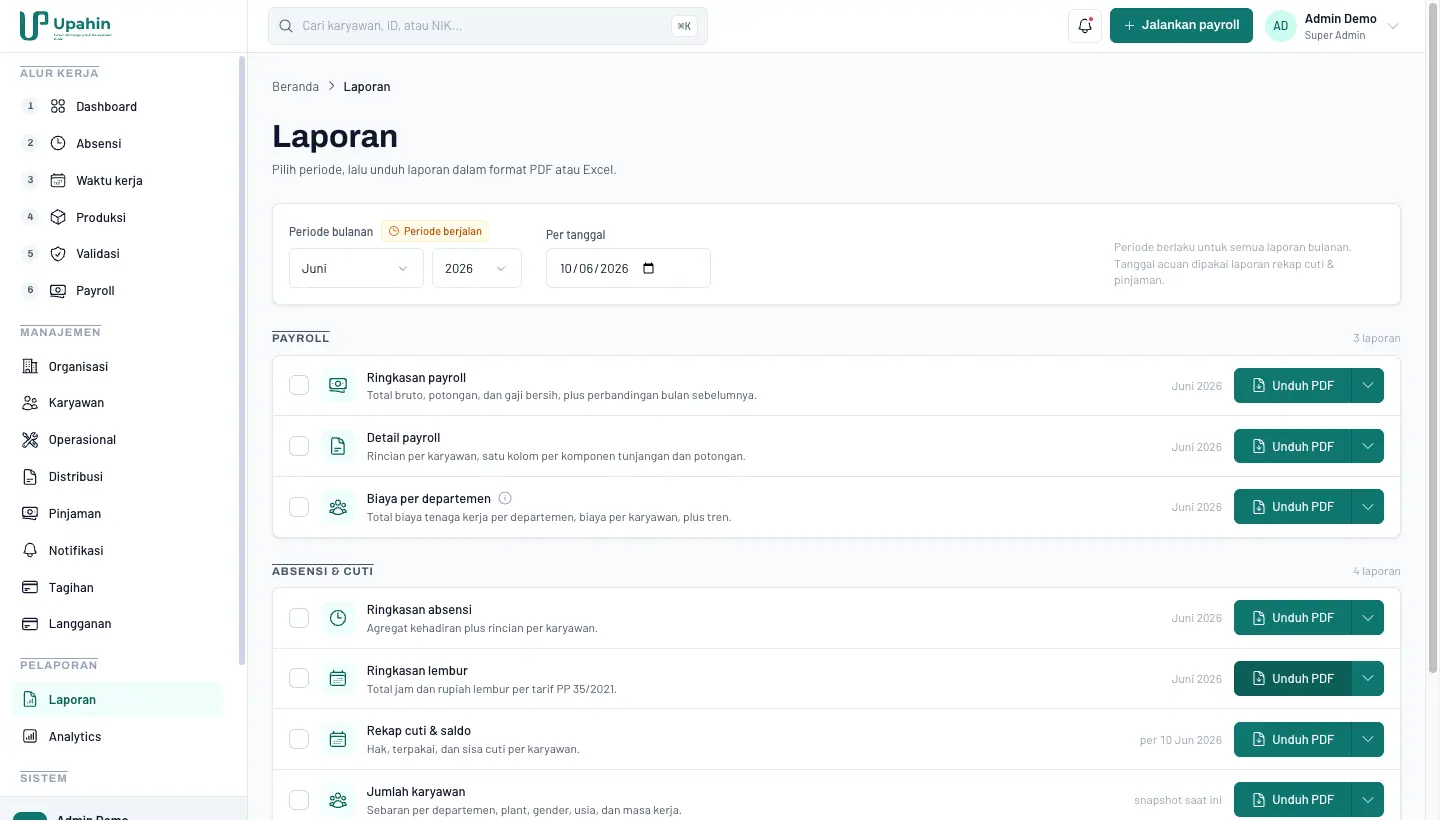Click the Analytics chart icon in the sidebar
The width and height of the screenshot is (1440, 820).
tap(30, 737)
